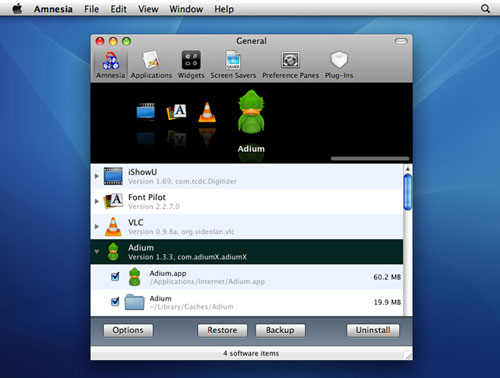The image size is (500, 378).
Task: Open the File menu
Action: click(x=91, y=9)
